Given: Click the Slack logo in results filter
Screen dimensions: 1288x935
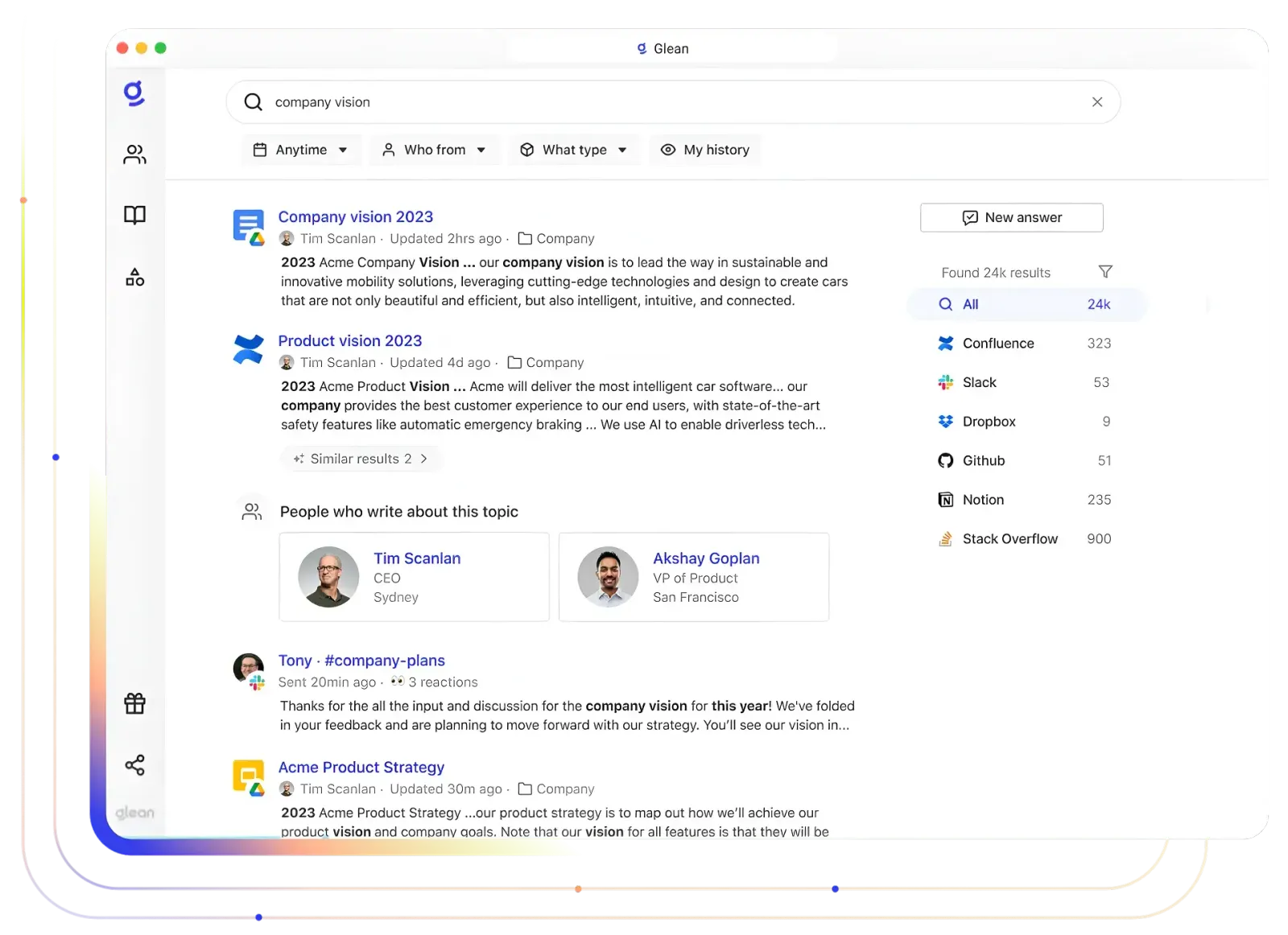Looking at the screenshot, I should point(945,382).
